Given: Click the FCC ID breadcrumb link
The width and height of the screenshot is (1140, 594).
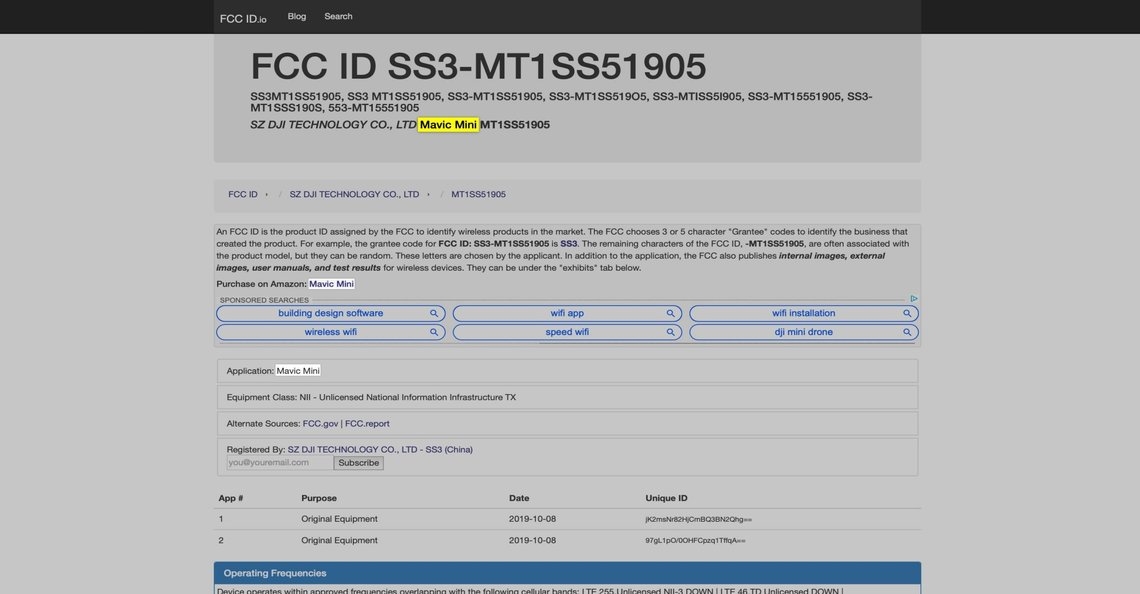Looking at the screenshot, I should pos(242,194).
